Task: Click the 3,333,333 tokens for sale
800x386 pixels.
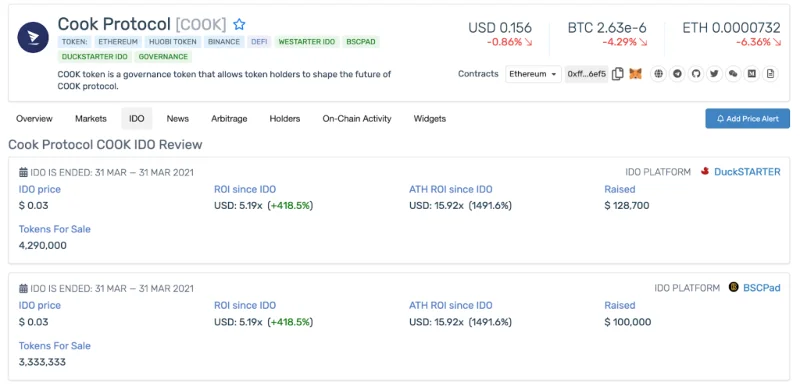Action: (42, 362)
